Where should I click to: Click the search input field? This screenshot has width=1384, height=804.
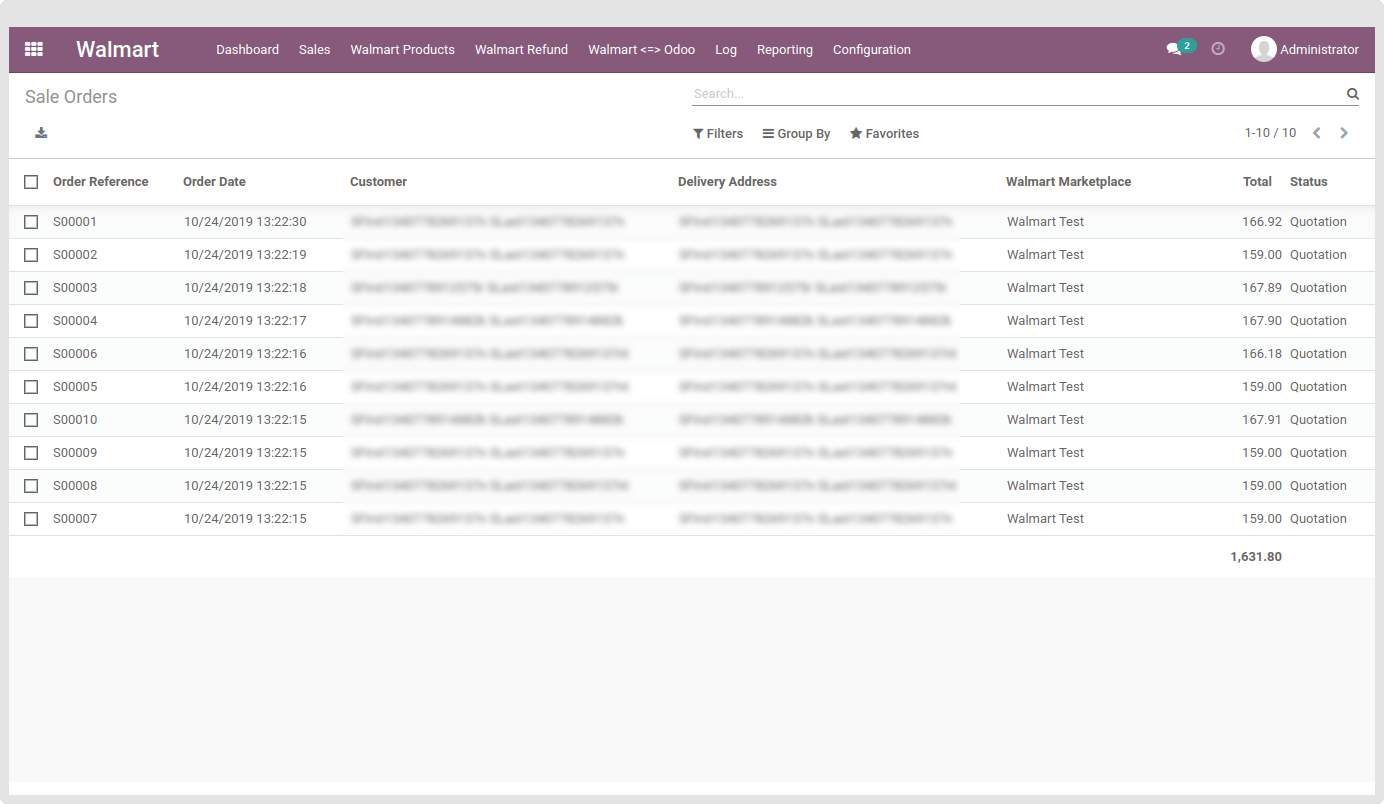[1018, 94]
